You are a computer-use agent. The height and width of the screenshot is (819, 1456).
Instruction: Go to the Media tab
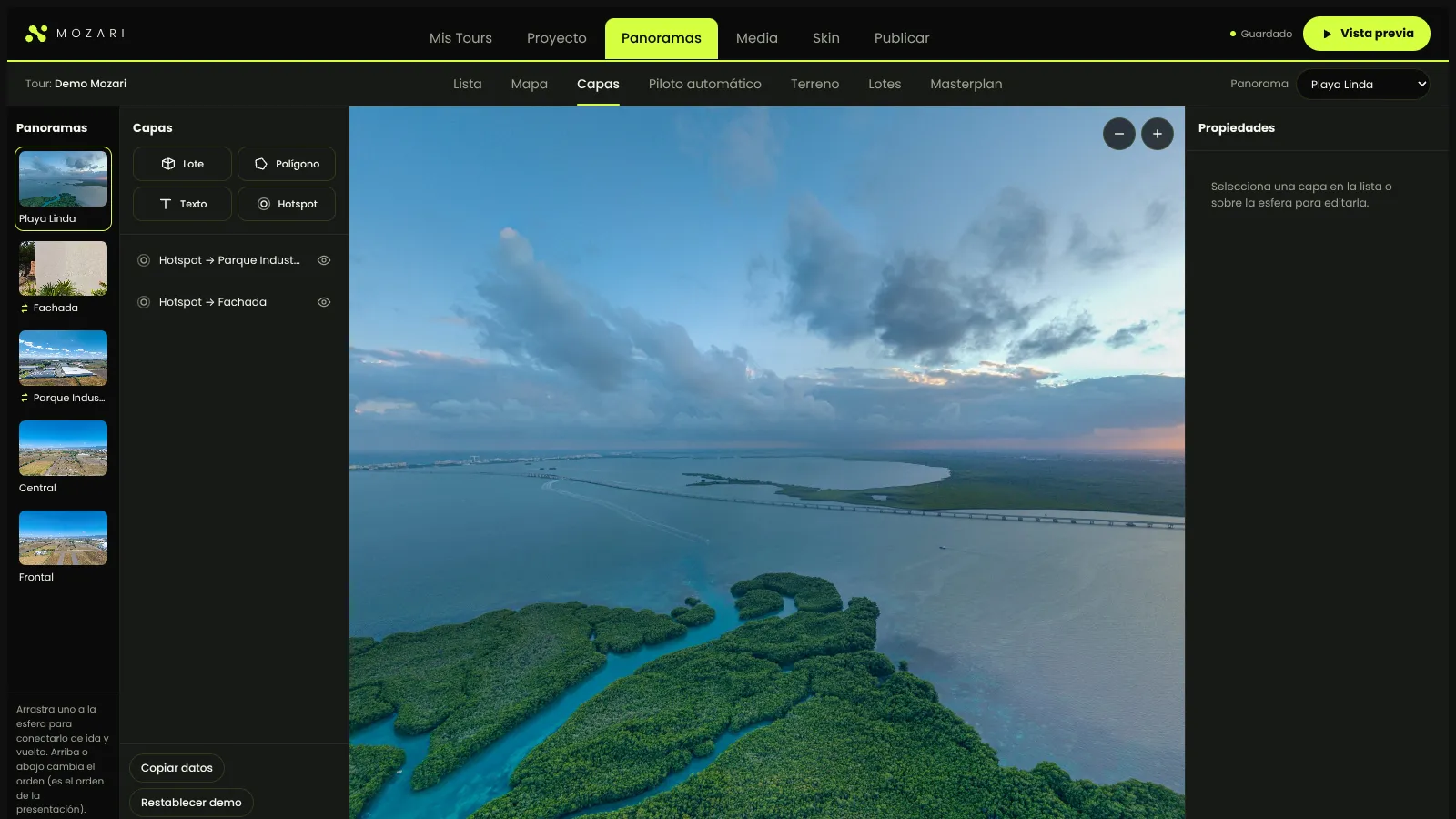[x=757, y=38]
